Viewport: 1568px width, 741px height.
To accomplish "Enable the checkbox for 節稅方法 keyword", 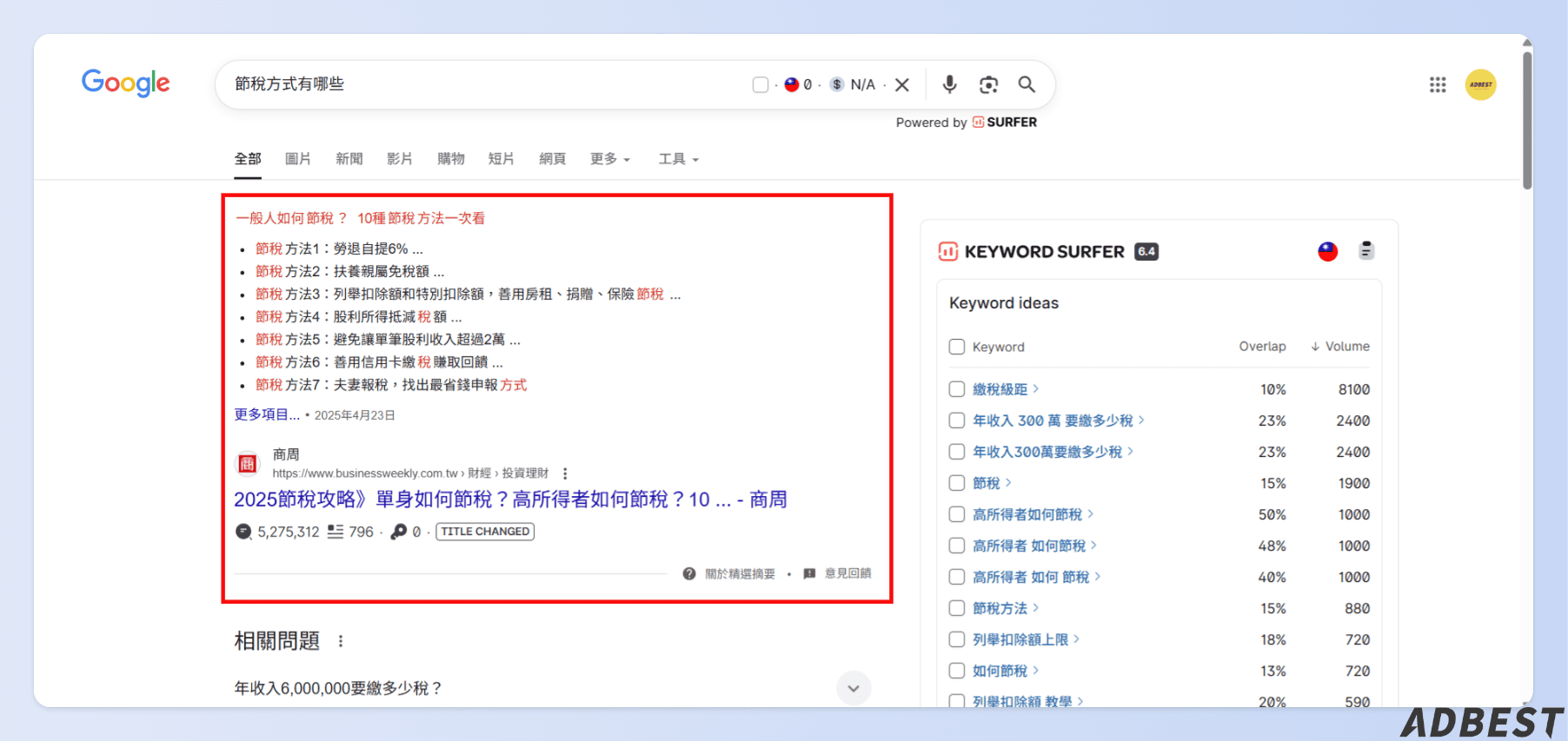I will [957, 608].
